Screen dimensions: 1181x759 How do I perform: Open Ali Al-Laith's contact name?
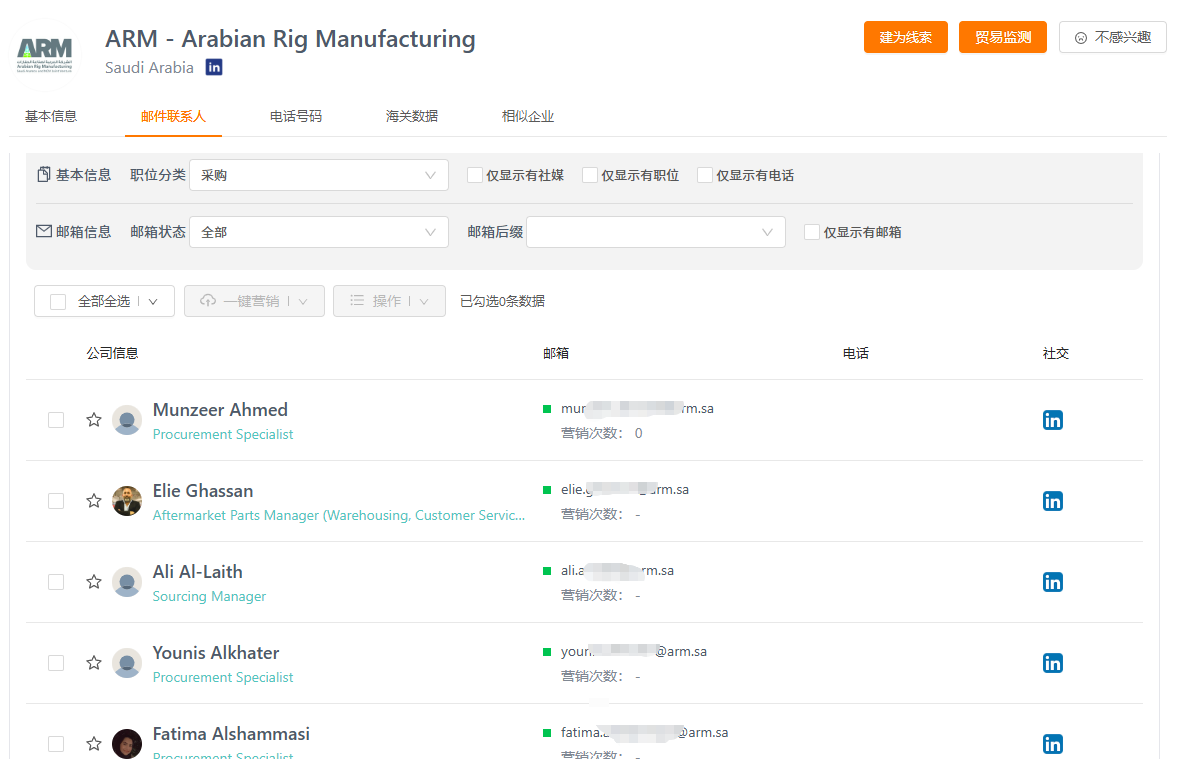pyautogui.click(x=197, y=572)
